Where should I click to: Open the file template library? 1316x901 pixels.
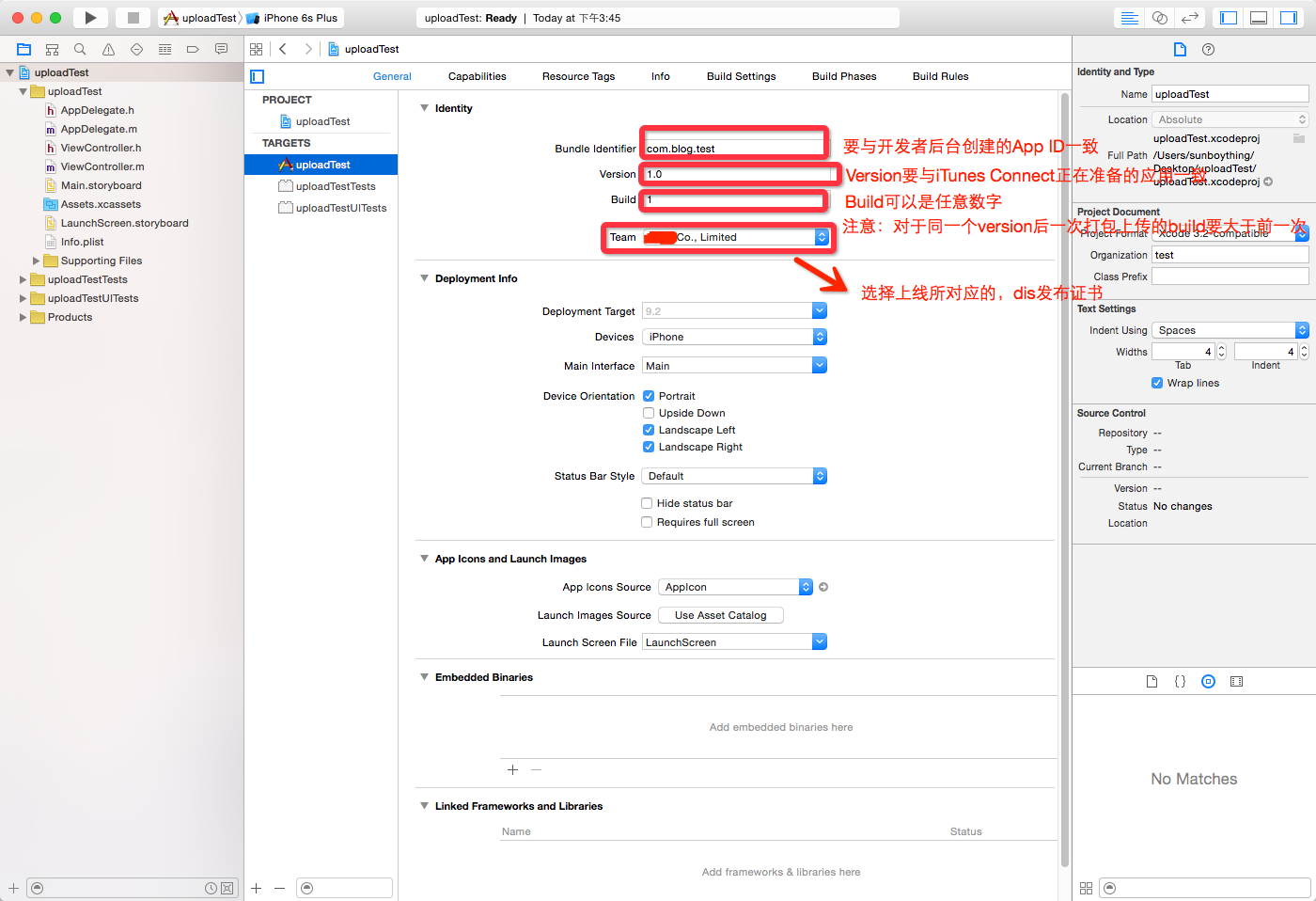point(1151,681)
